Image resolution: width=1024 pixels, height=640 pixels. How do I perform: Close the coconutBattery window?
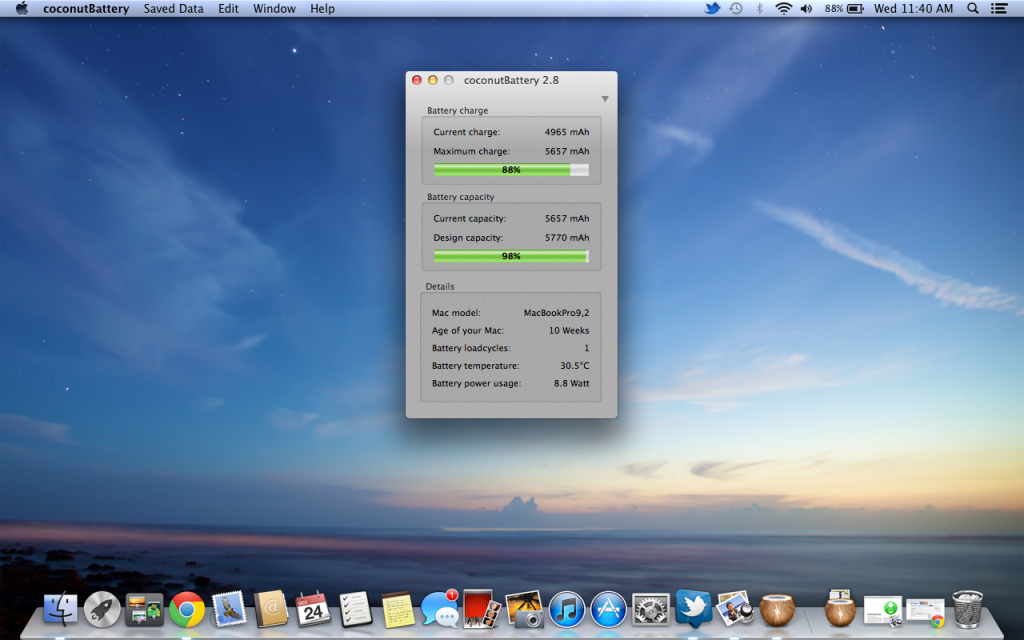[417, 80]
